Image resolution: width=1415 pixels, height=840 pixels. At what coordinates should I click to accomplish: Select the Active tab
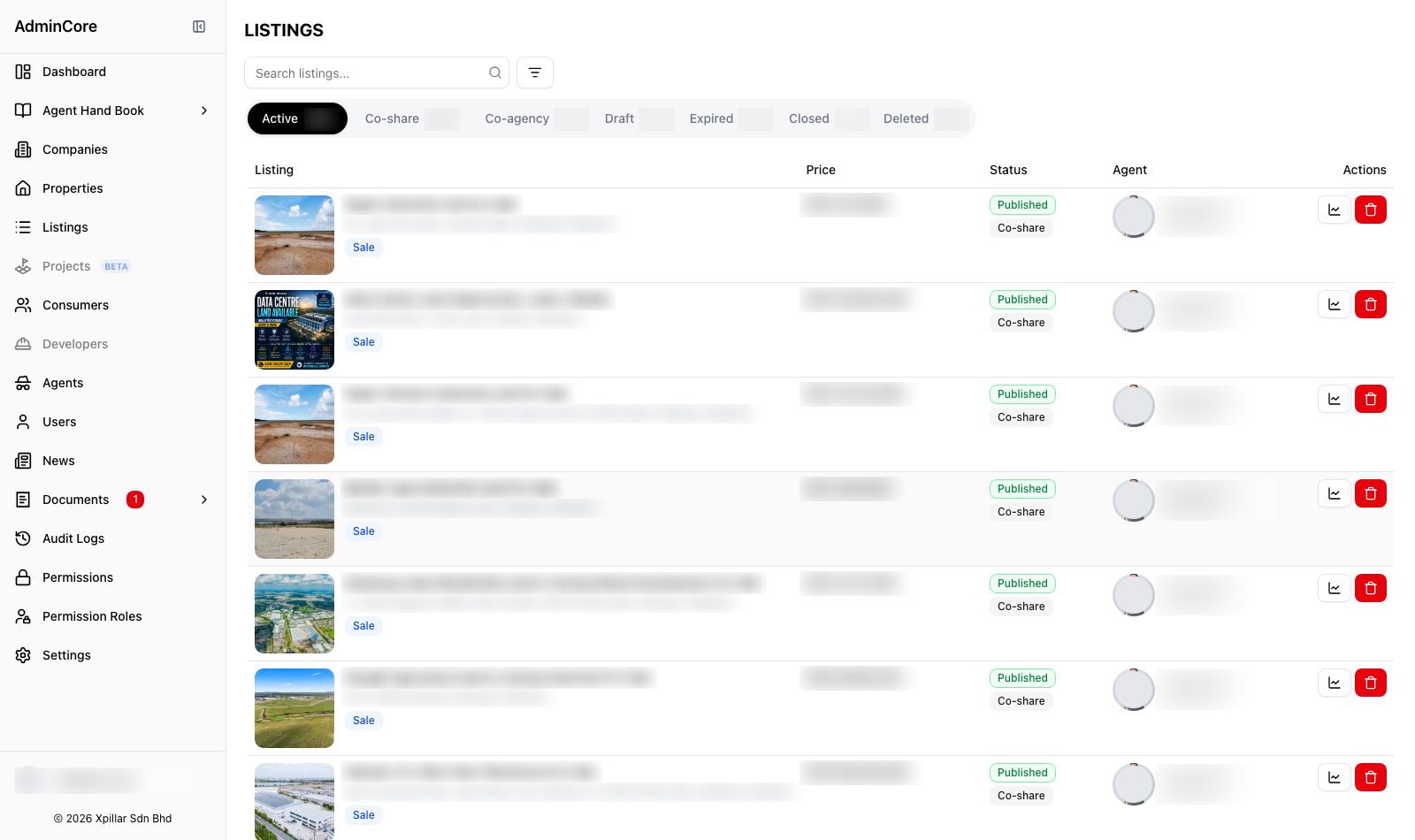pos(297,118)
